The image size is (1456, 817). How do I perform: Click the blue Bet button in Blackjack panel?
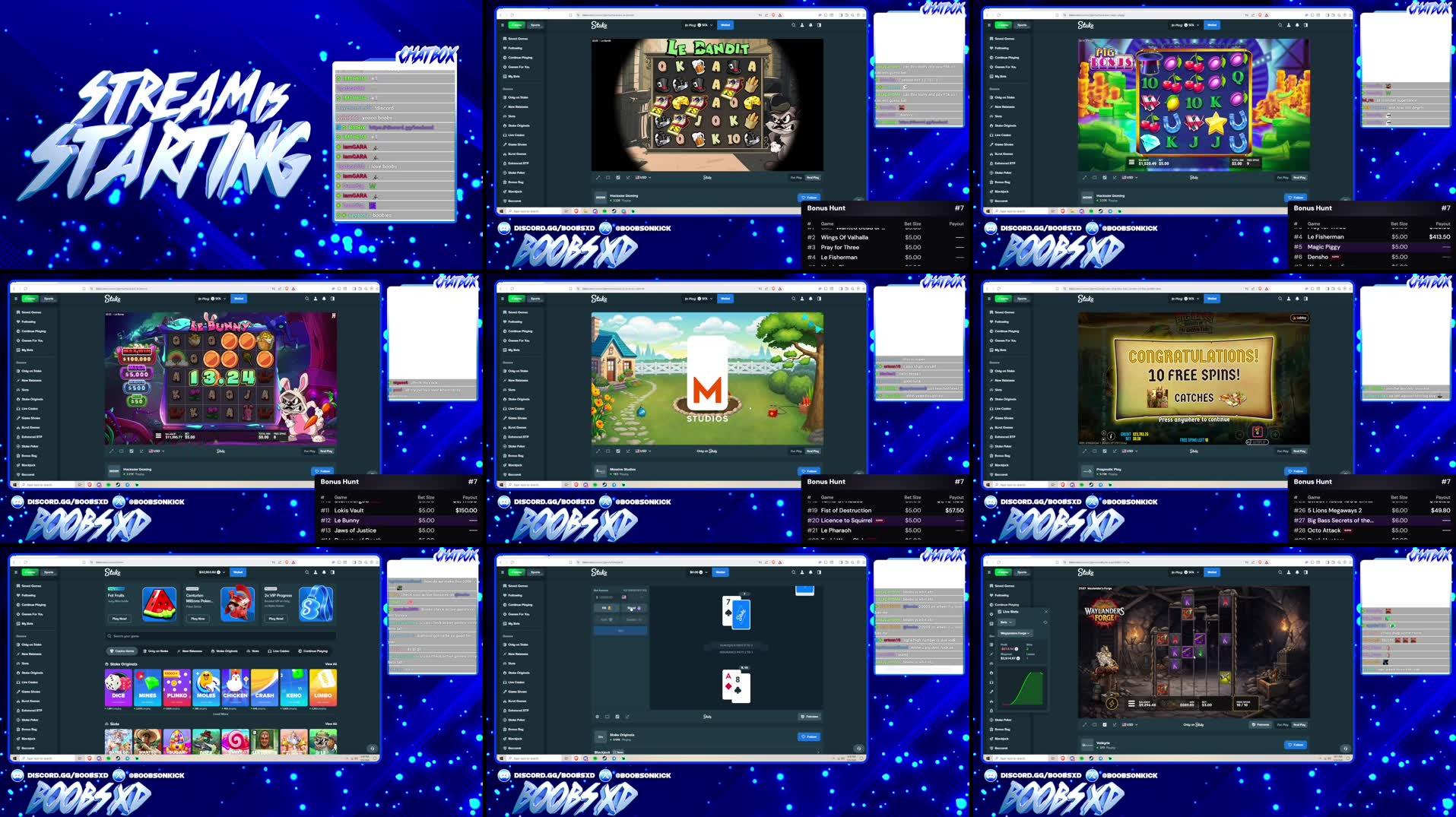pyautogui.click(x=620, y=631)
